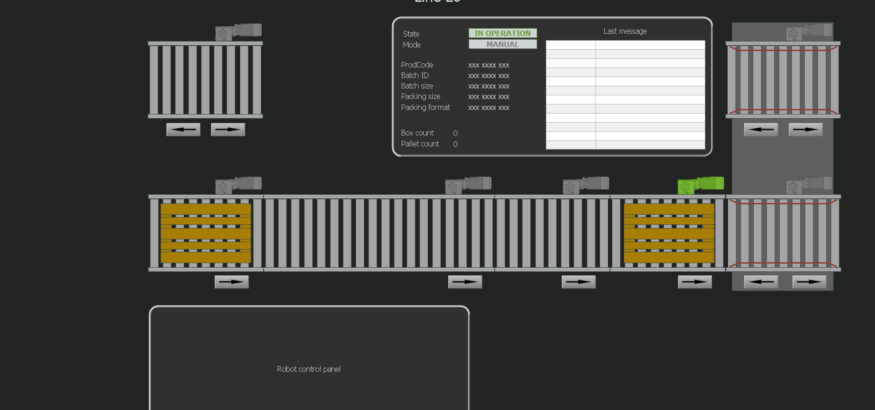
Task: Select the pallet on the leftmost conveyor
Action: (206, 233)
